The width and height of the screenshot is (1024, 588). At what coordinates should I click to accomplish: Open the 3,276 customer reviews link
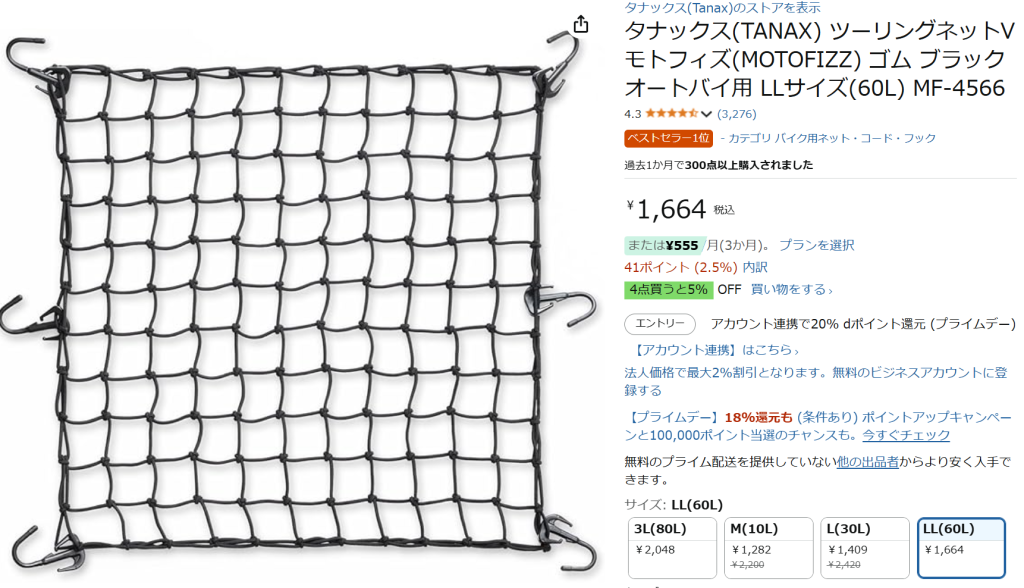click(x=737, y=114)
